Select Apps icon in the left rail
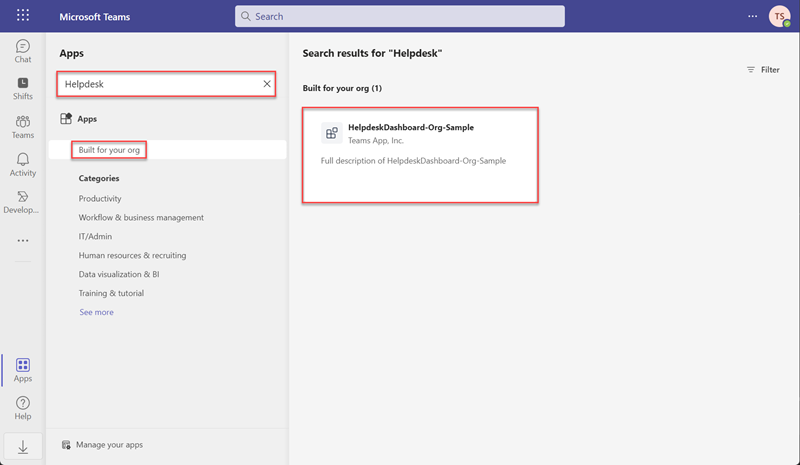This screenshot has width=800, height=465. coord(22,370)
